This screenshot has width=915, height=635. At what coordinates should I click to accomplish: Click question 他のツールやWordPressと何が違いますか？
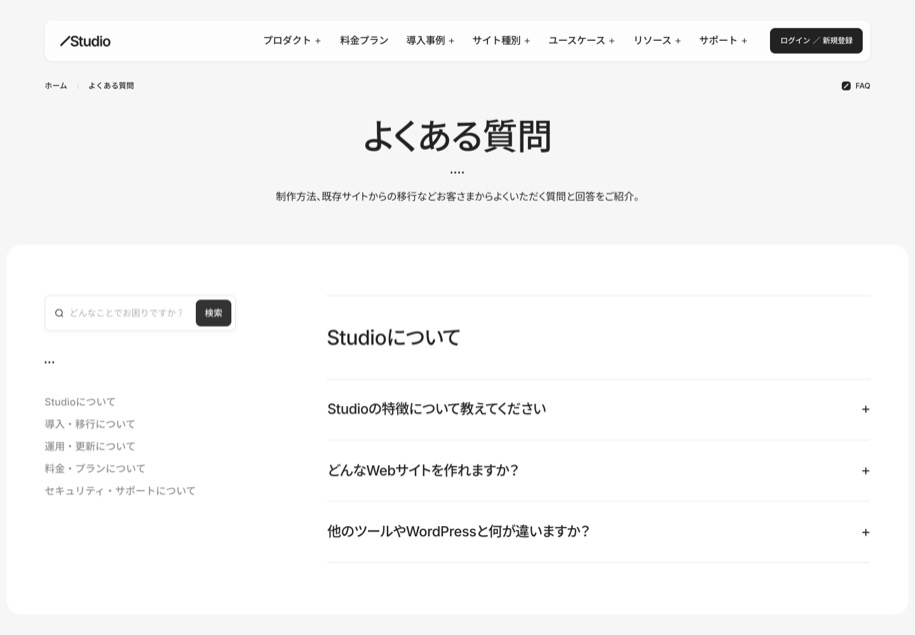point(459,531)
